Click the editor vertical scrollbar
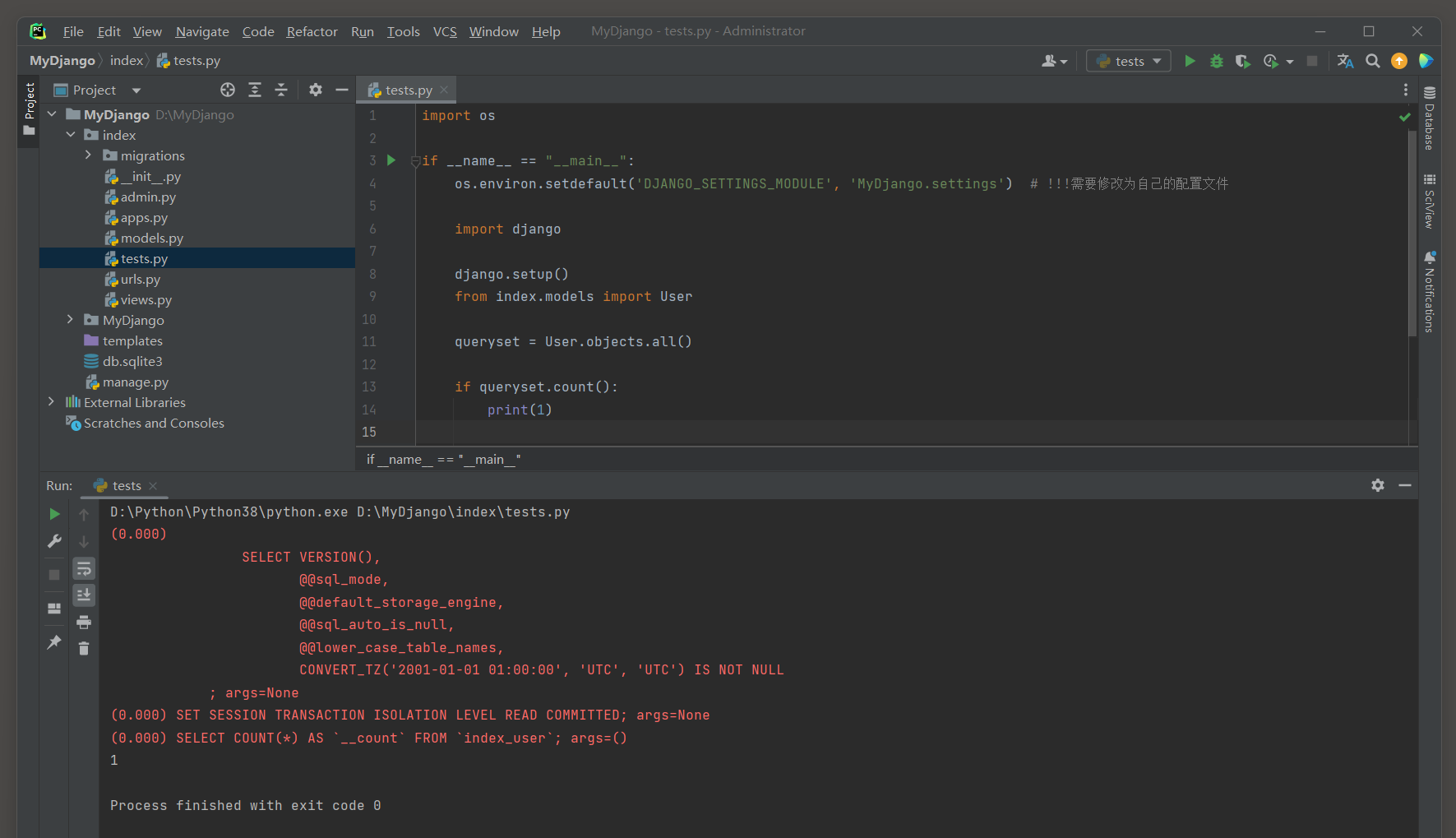 (x=1412, y=233)
